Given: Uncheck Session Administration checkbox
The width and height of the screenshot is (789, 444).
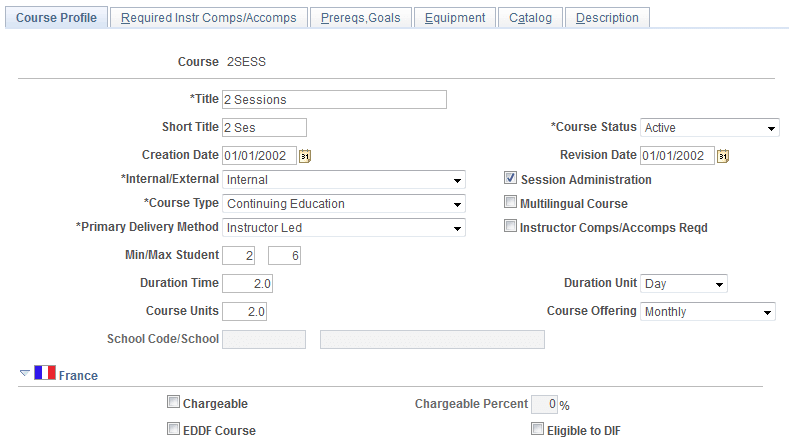Looking at the screenshot, I should click(x=510, y=178).
